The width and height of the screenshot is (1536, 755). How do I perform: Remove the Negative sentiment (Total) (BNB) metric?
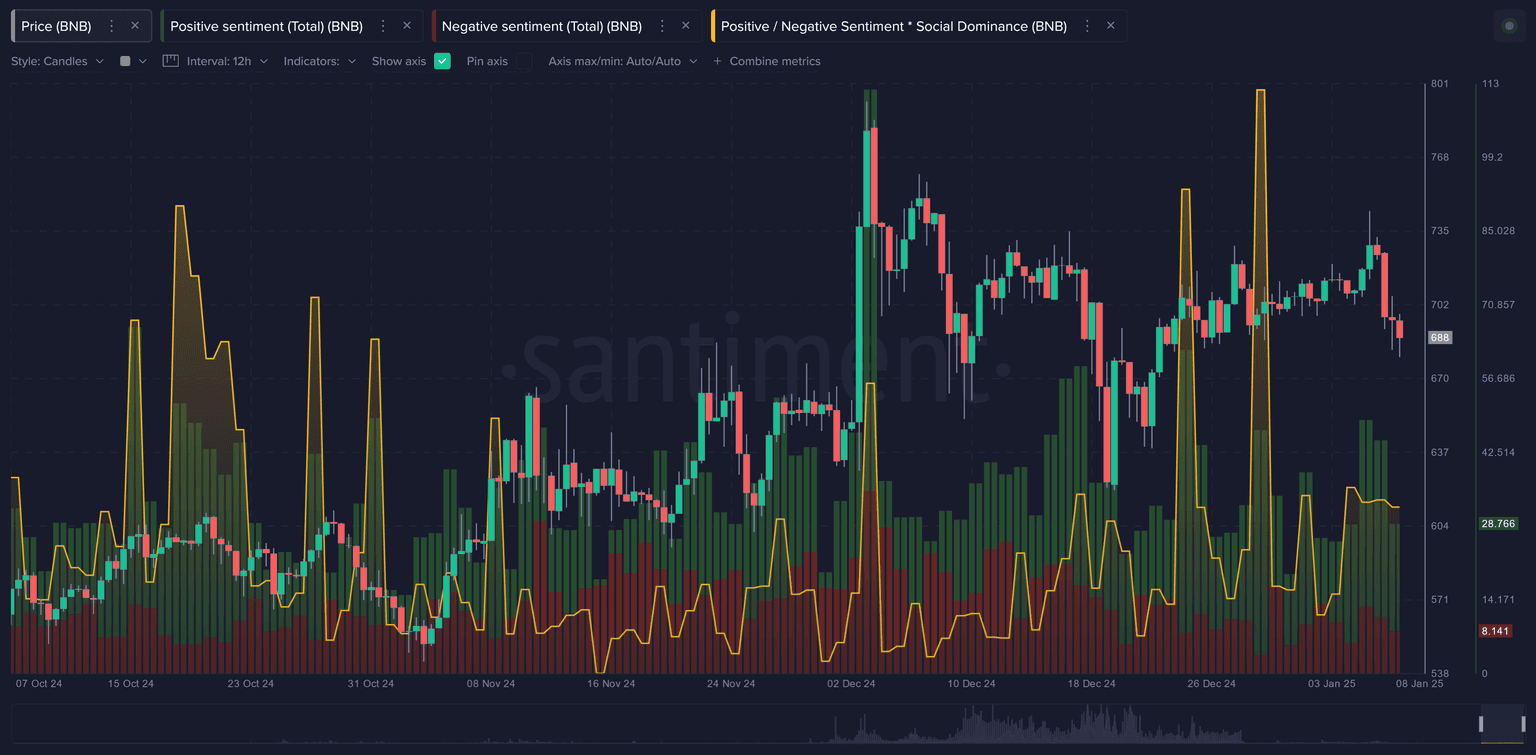(x=686, y=26)
